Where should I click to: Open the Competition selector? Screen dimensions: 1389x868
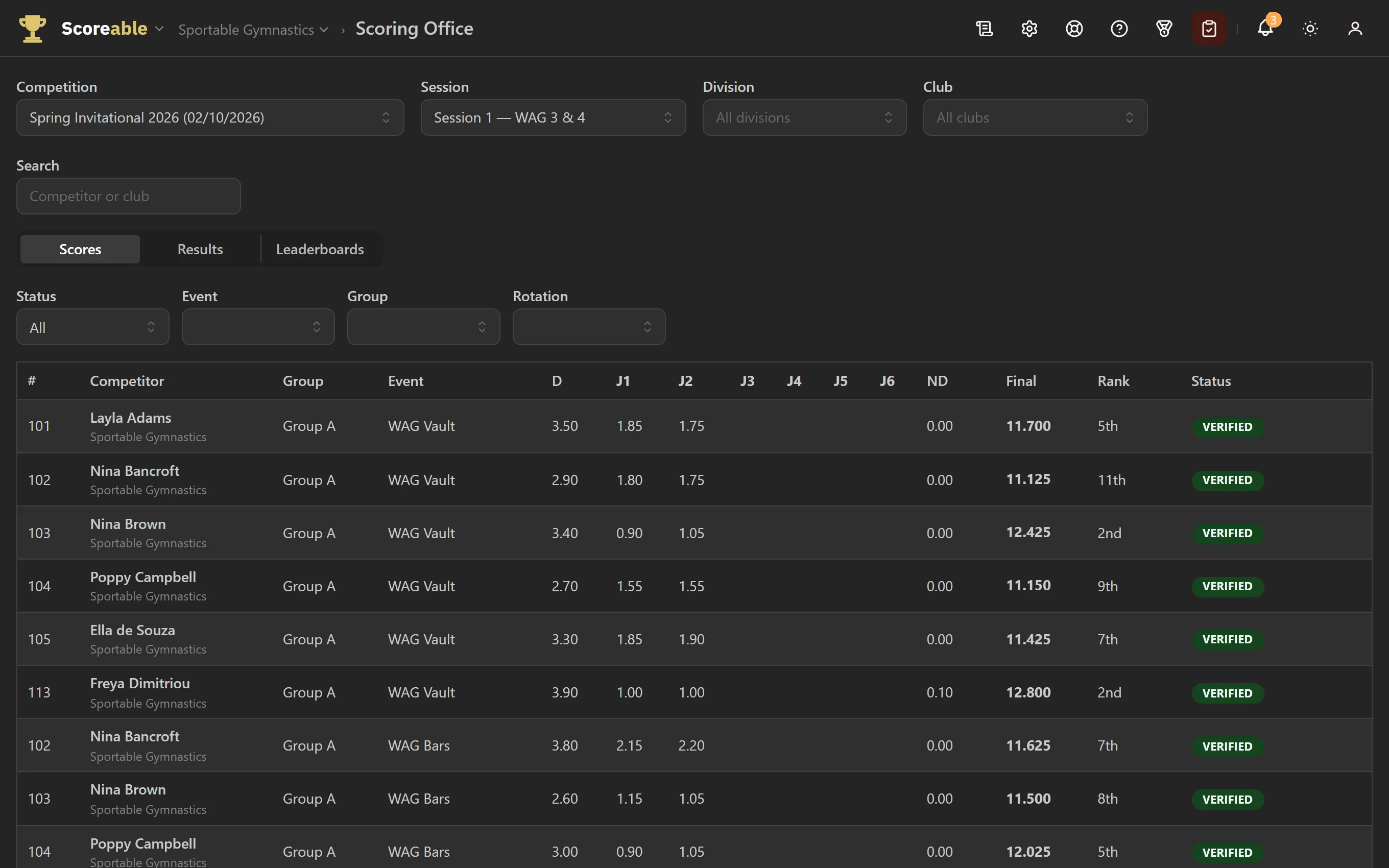coord(210,117)
